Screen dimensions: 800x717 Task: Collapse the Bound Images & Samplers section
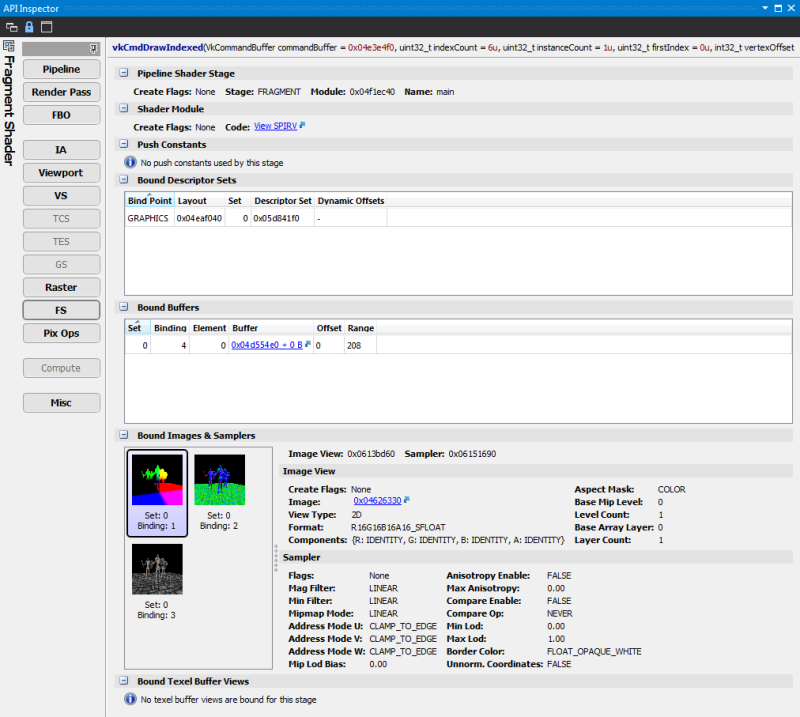(123, 436)
